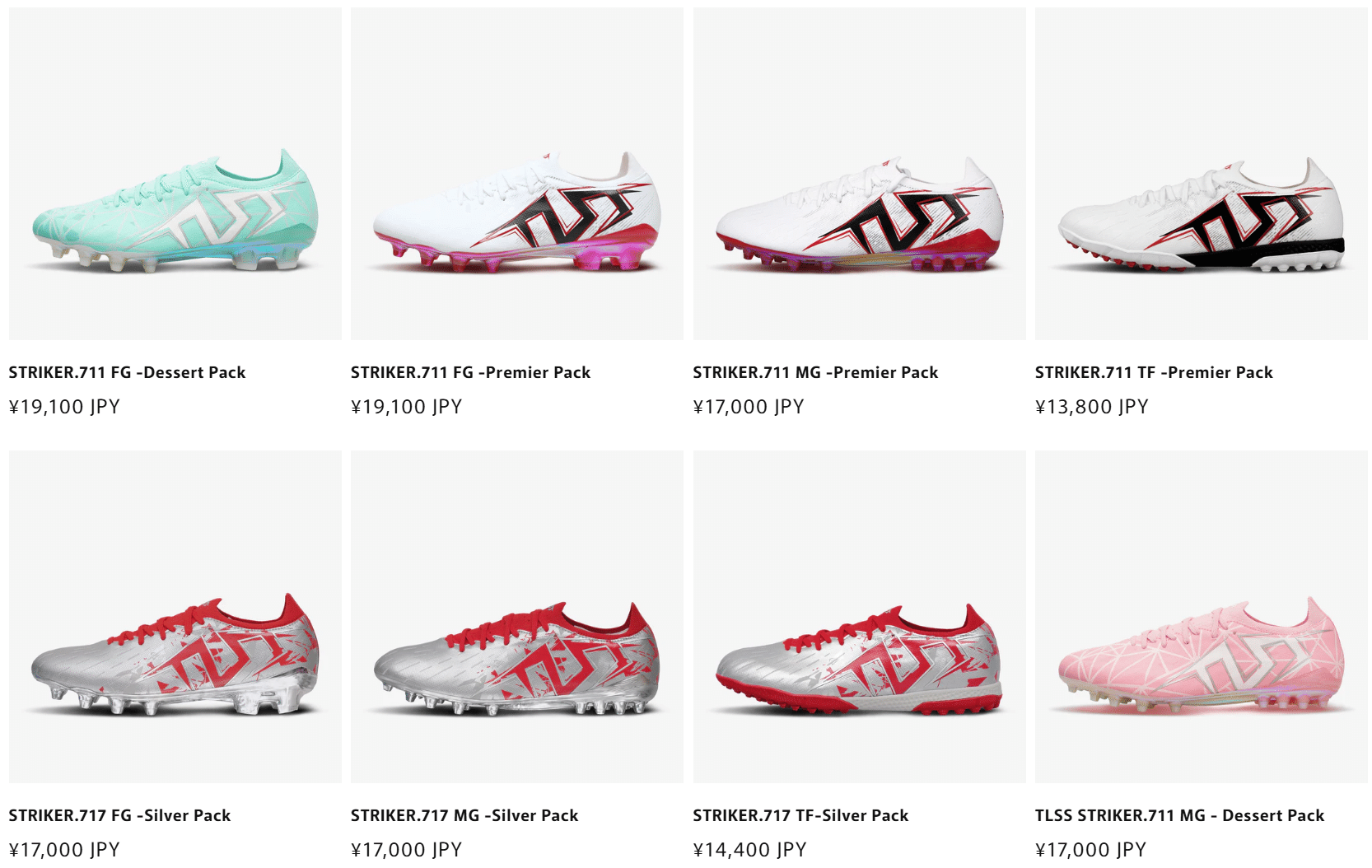This screenshot has width=1372, height=868.
Task: Click the STRIKER.711 FG -Dessert Pack title
Action: coord(127,372)
